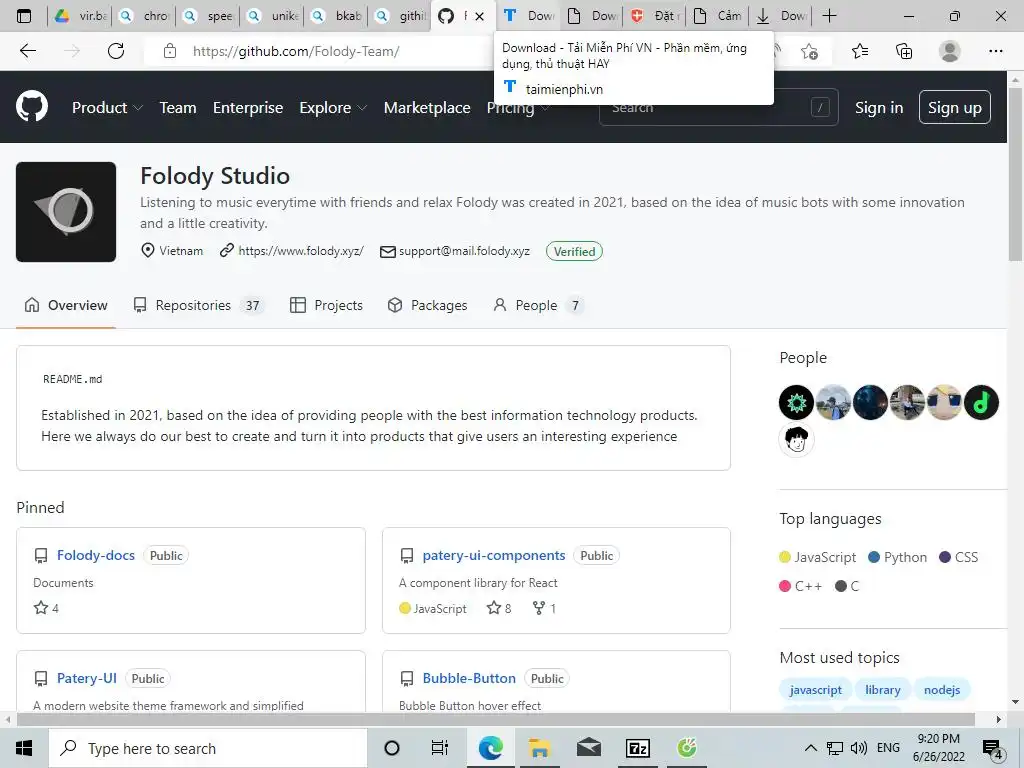Open volume control in system tray
This screenshot has width=1024, height=768.
[x=859, y=748]
